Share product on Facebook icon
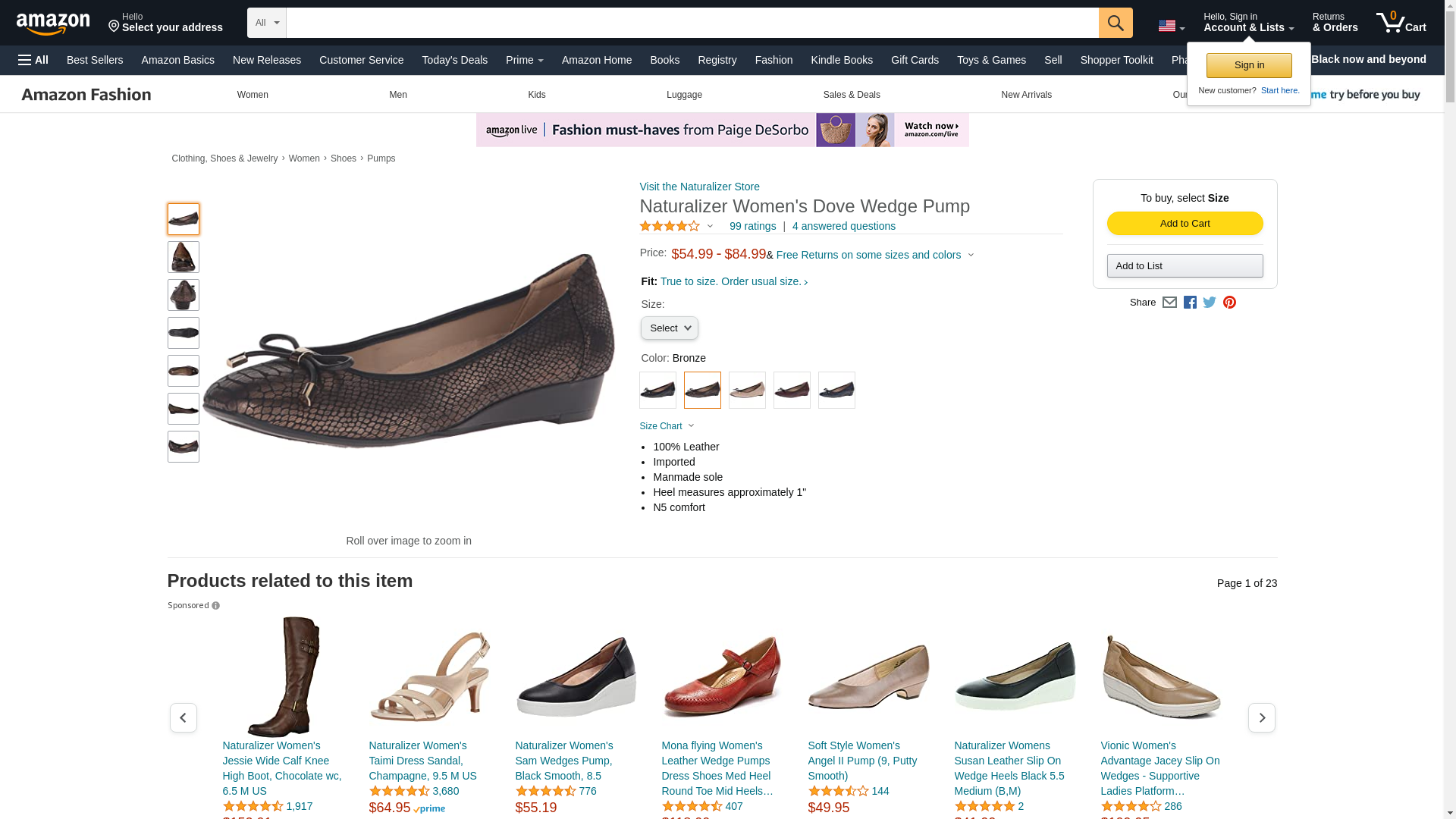This screenshot has height=819, width=1456. tap(1190, 303)
